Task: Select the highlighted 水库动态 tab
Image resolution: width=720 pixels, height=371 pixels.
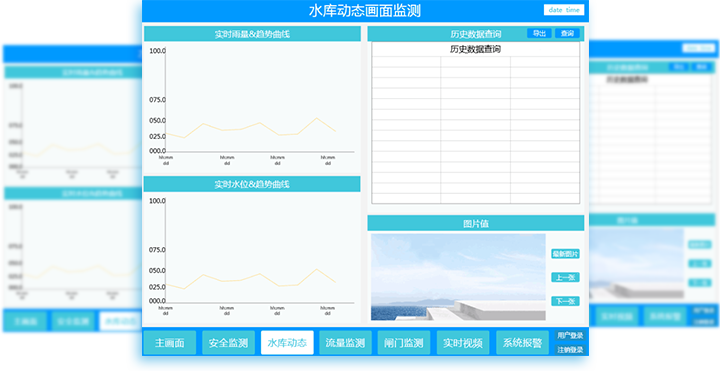Action: 287,343
